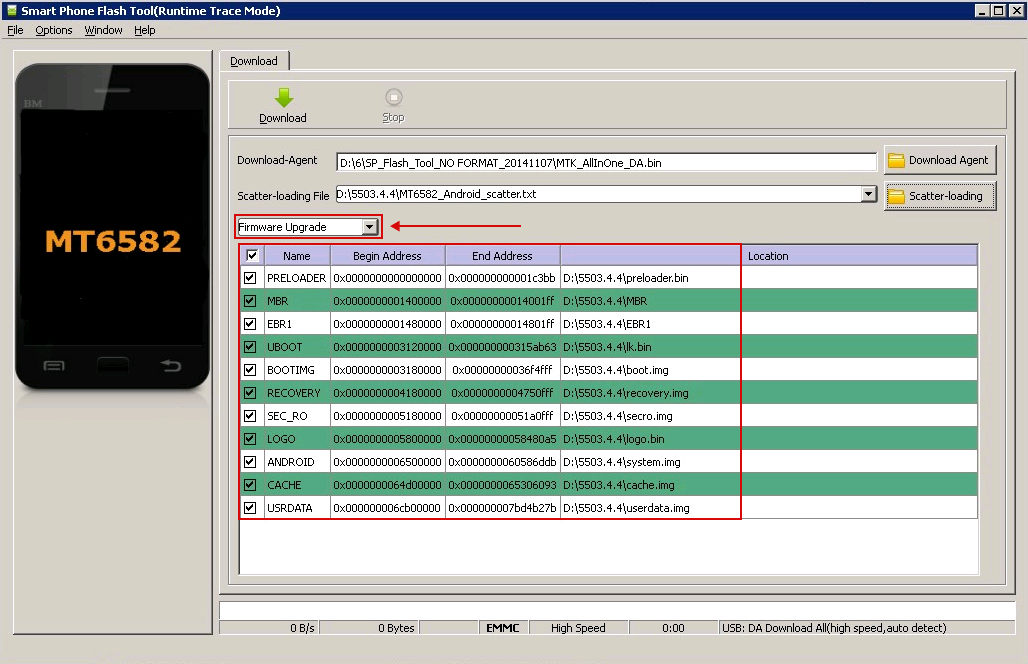1028x664 pixels.
Task: Uncheck the USRDATA partition checkbox
Action: point(251,508)
